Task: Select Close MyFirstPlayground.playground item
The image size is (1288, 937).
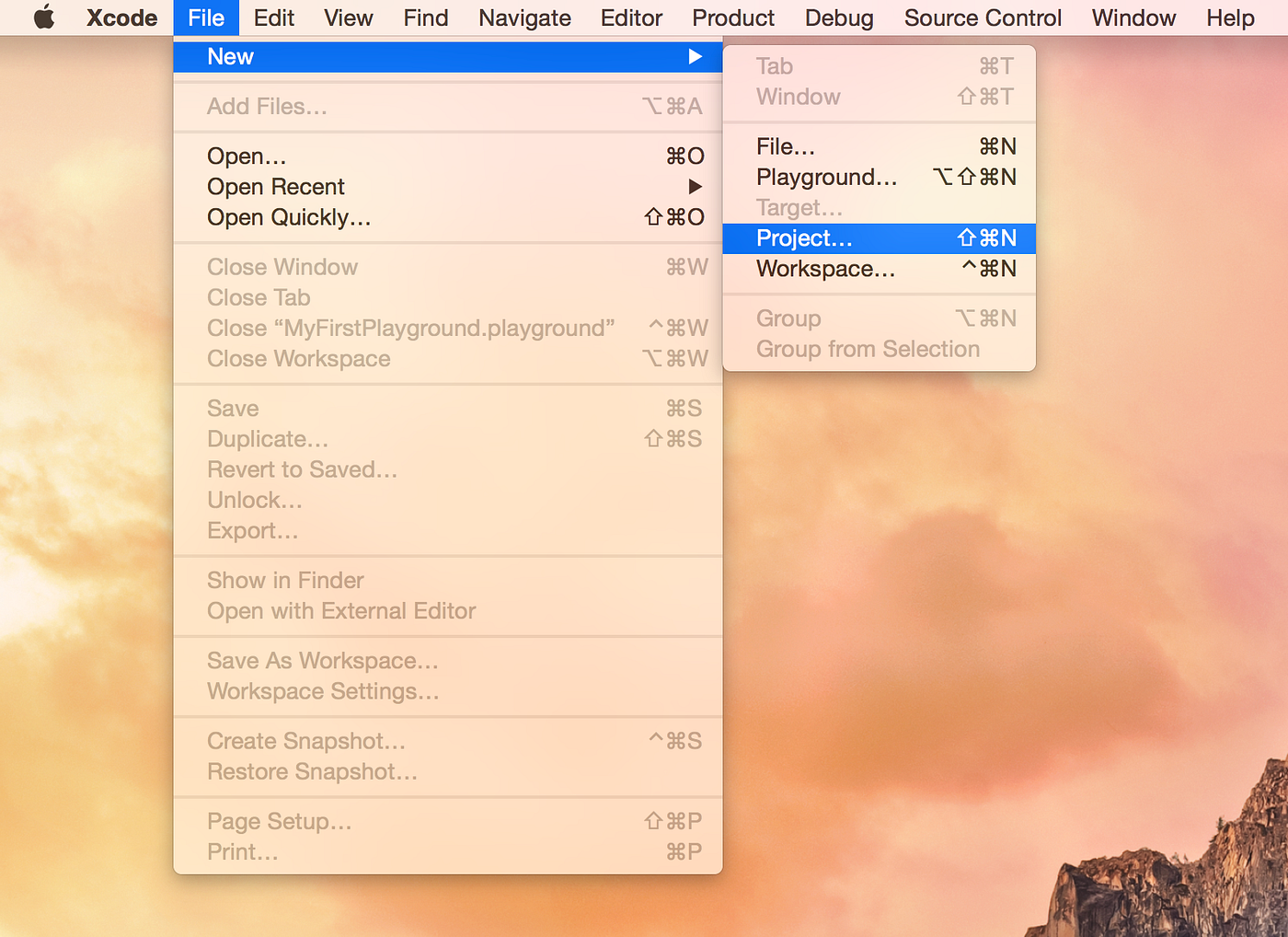Action: pos(448,329)
